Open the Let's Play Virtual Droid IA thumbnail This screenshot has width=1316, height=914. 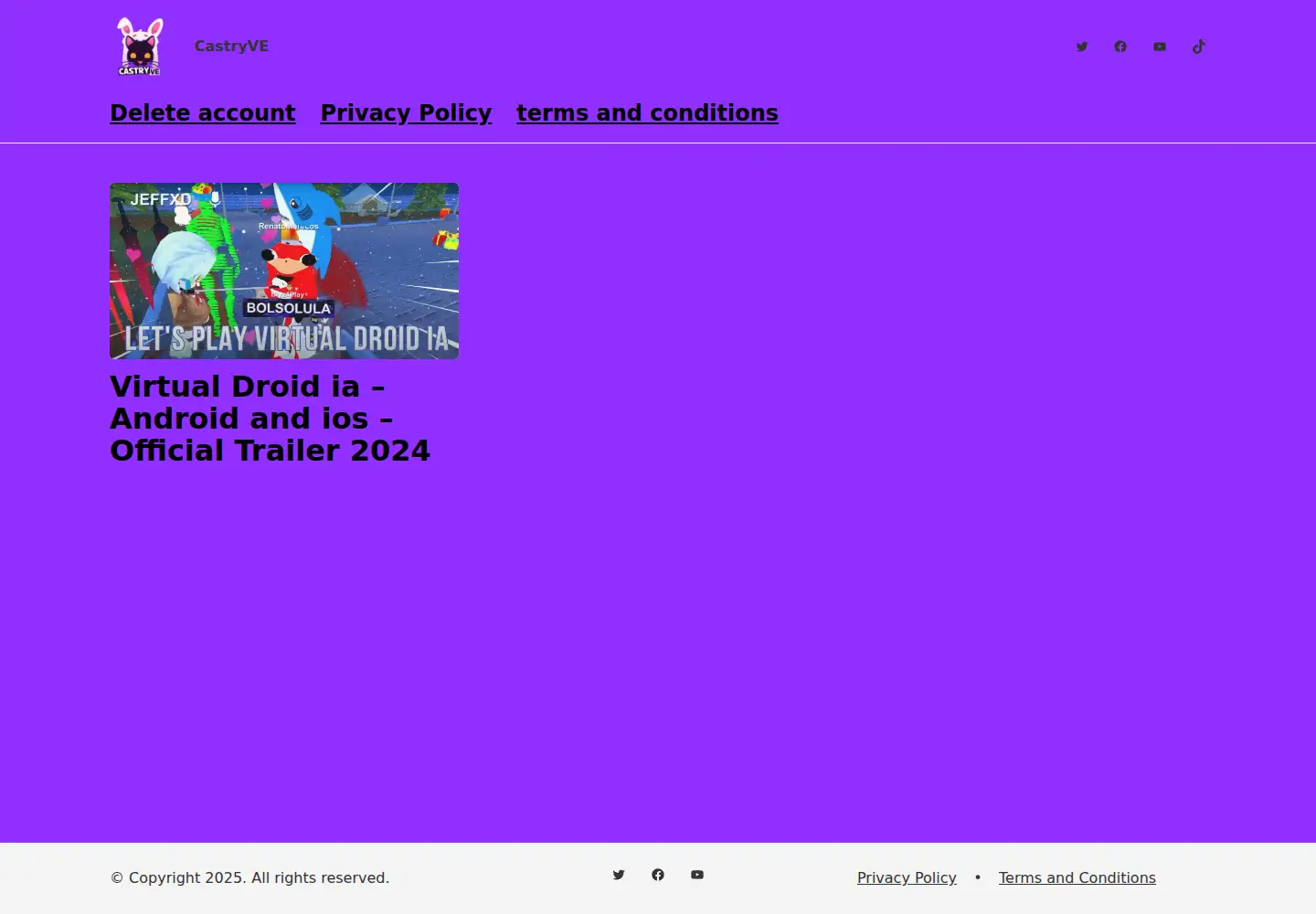[x=284, y=271]
